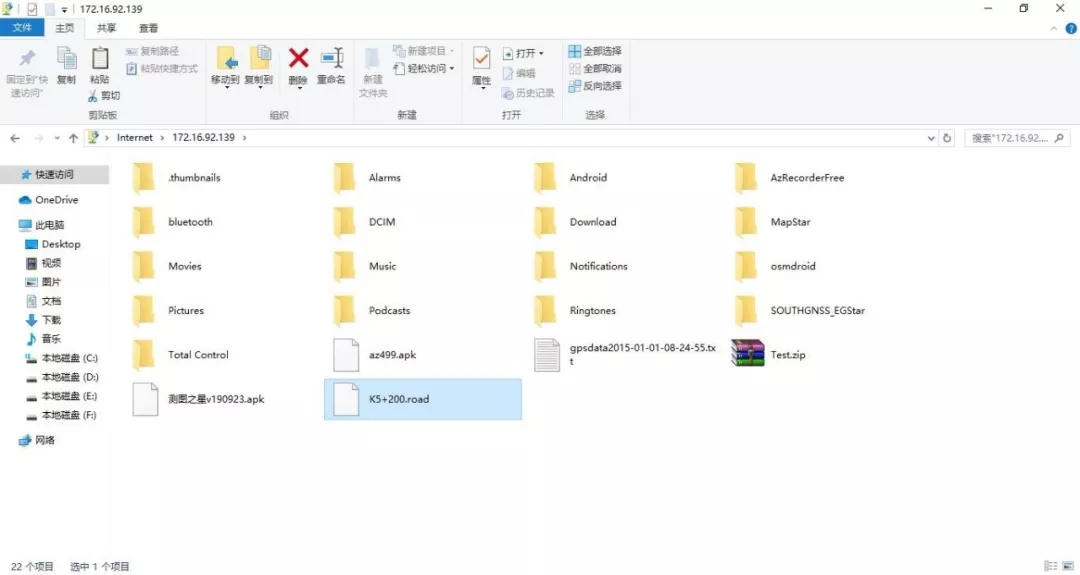Click the Pin to Quick Access icon
Viewport: 1080px width, 575px height.
[x=27, y=59]
